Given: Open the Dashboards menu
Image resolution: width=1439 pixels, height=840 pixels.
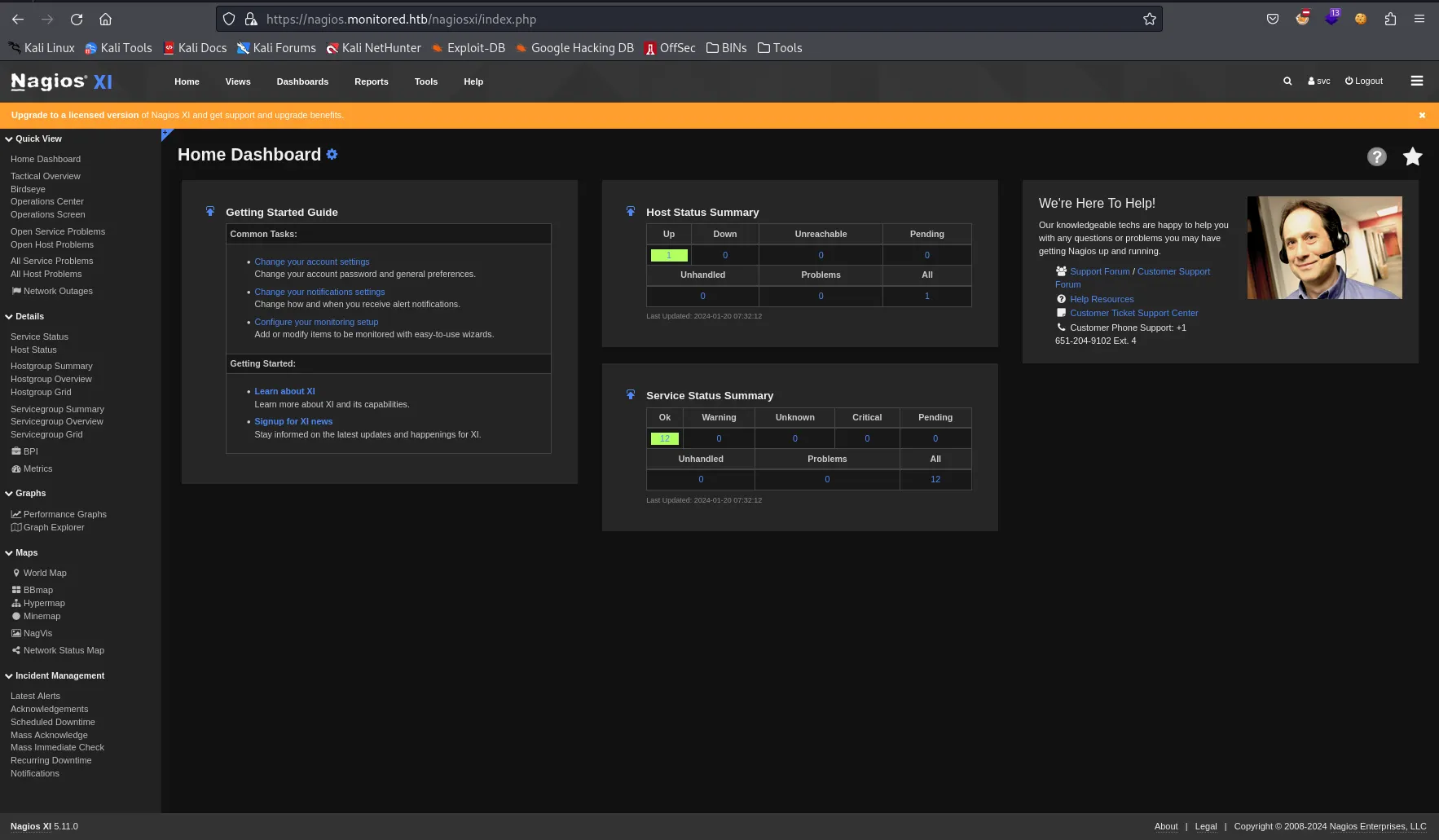Looking at the screenshot, I should 302,81.
